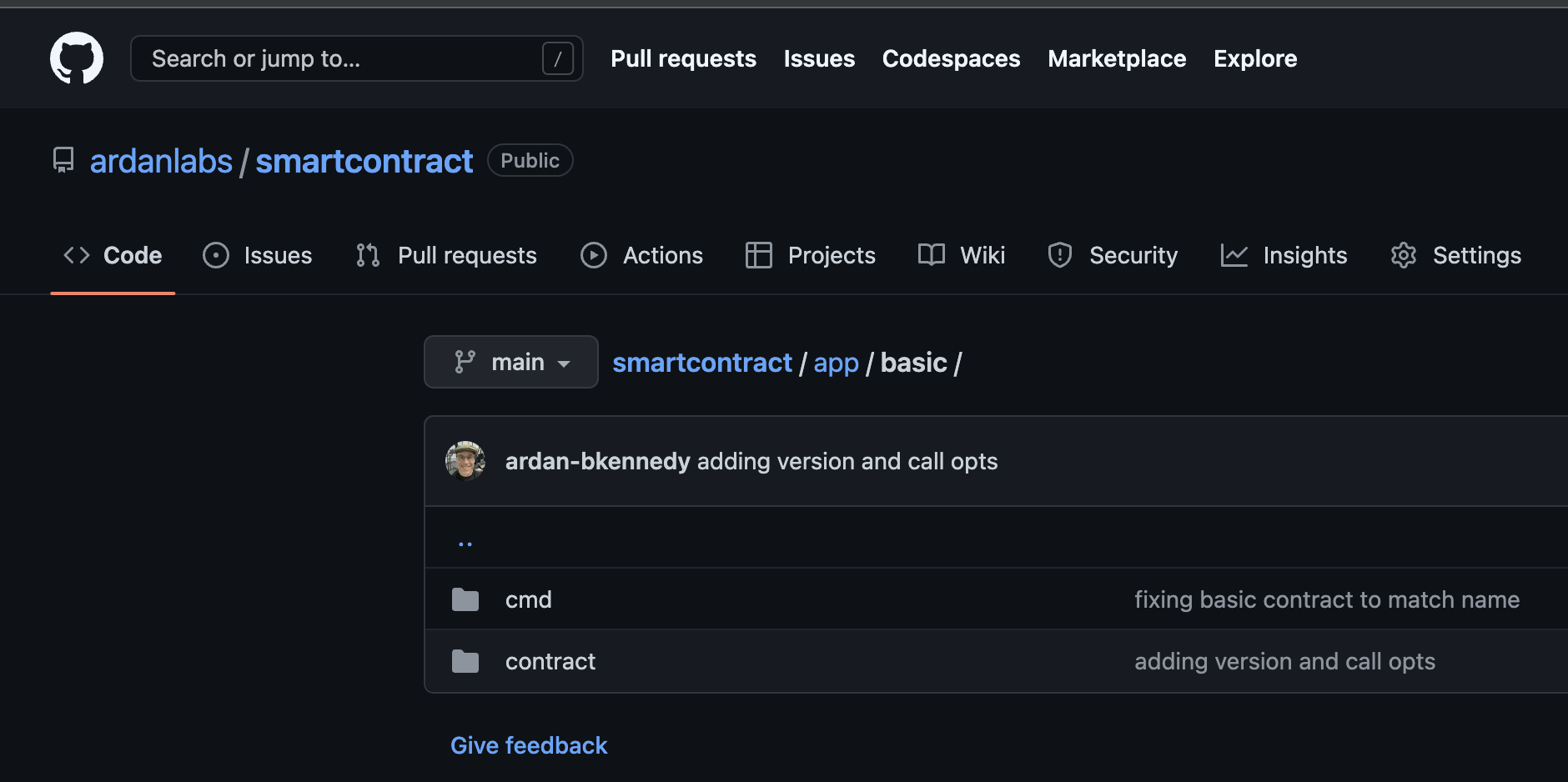Click the ardan-bkennedy avatar image
This screenshot has height=782, width=1568.
(465, 461)
